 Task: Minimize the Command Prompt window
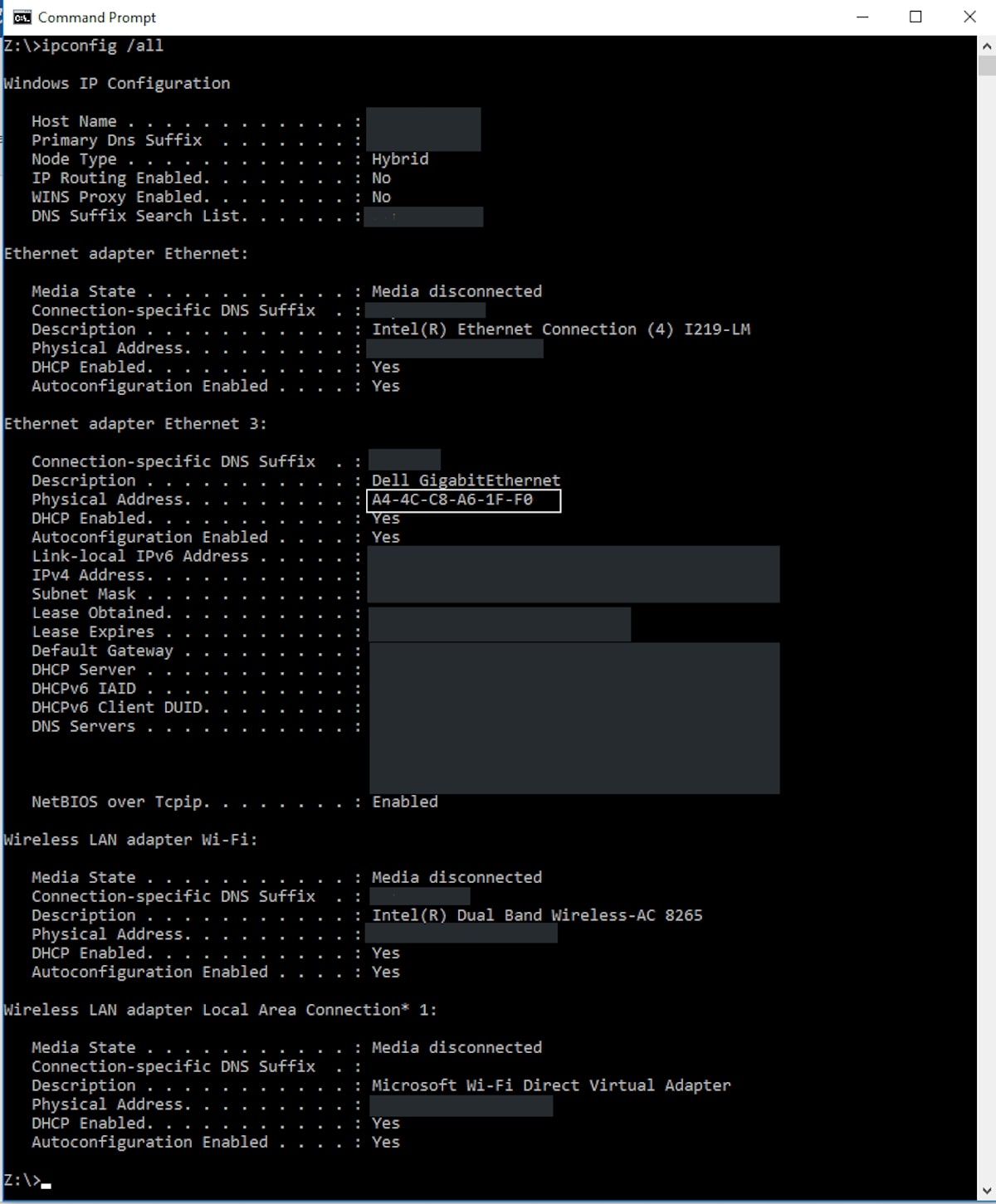pyautogui.click(x=862, y=17)
